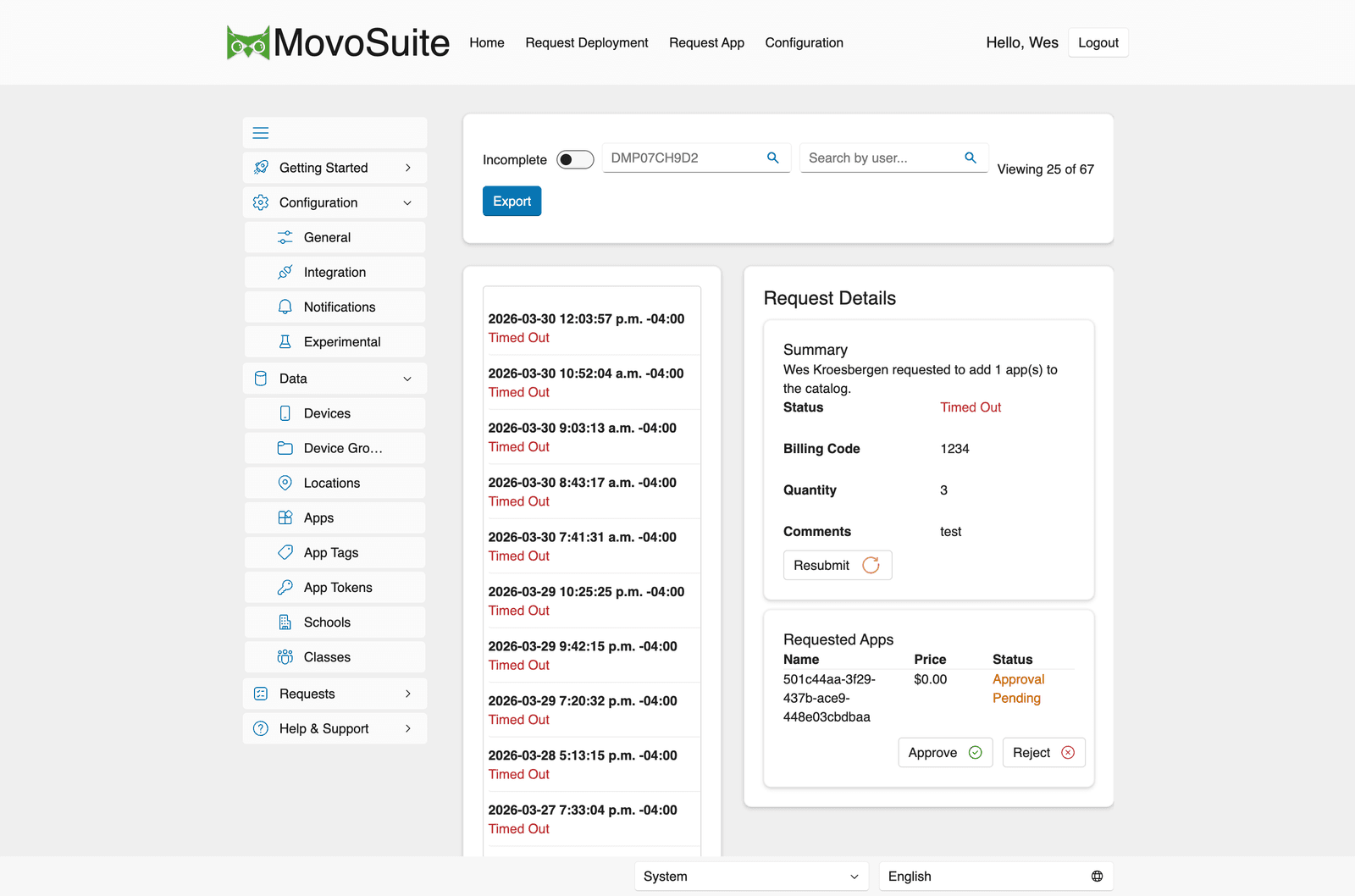
Task: Click the MovoSuite owl logo
Action: pos(248,42)
